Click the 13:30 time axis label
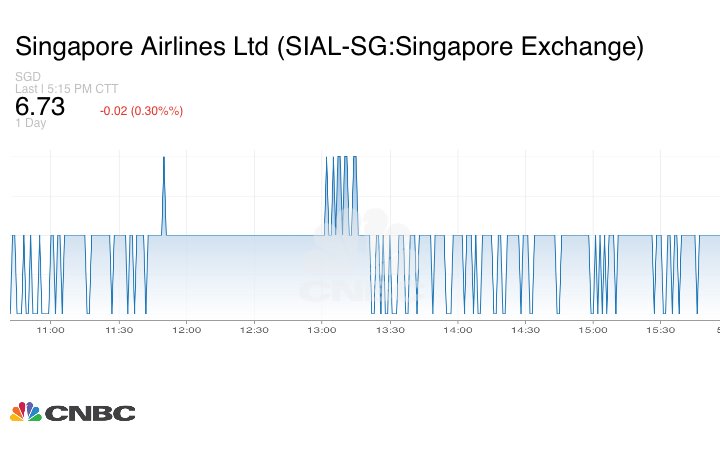Viewport: 720px width, 450px height. point(390,330)
